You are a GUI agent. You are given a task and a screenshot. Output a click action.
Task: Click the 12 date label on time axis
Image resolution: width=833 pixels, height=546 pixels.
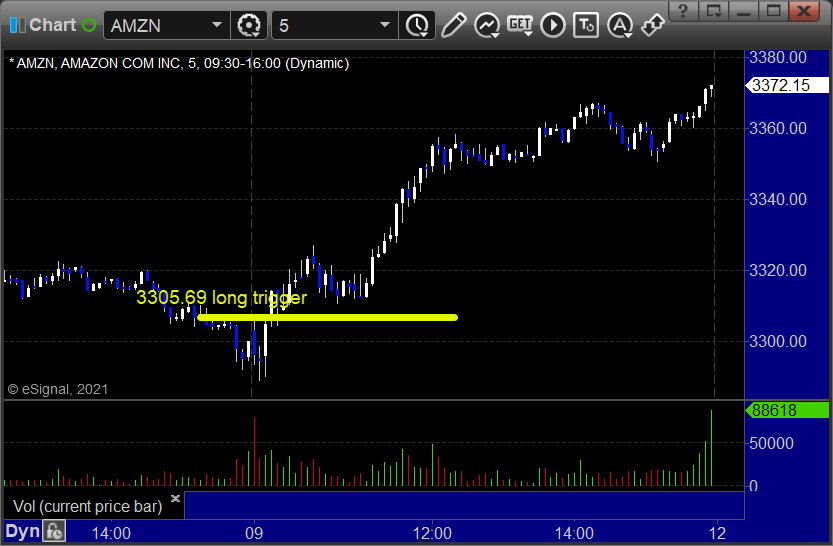tap(717, 533)
